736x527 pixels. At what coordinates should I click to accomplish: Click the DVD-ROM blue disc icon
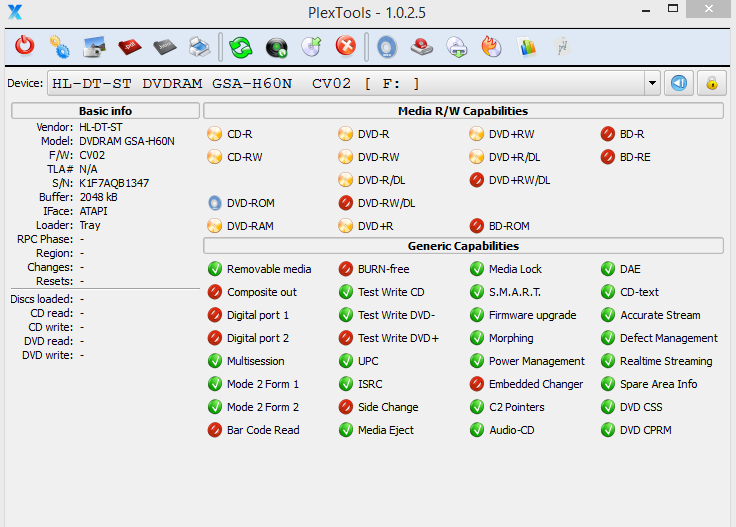click(x=215, y=203)
